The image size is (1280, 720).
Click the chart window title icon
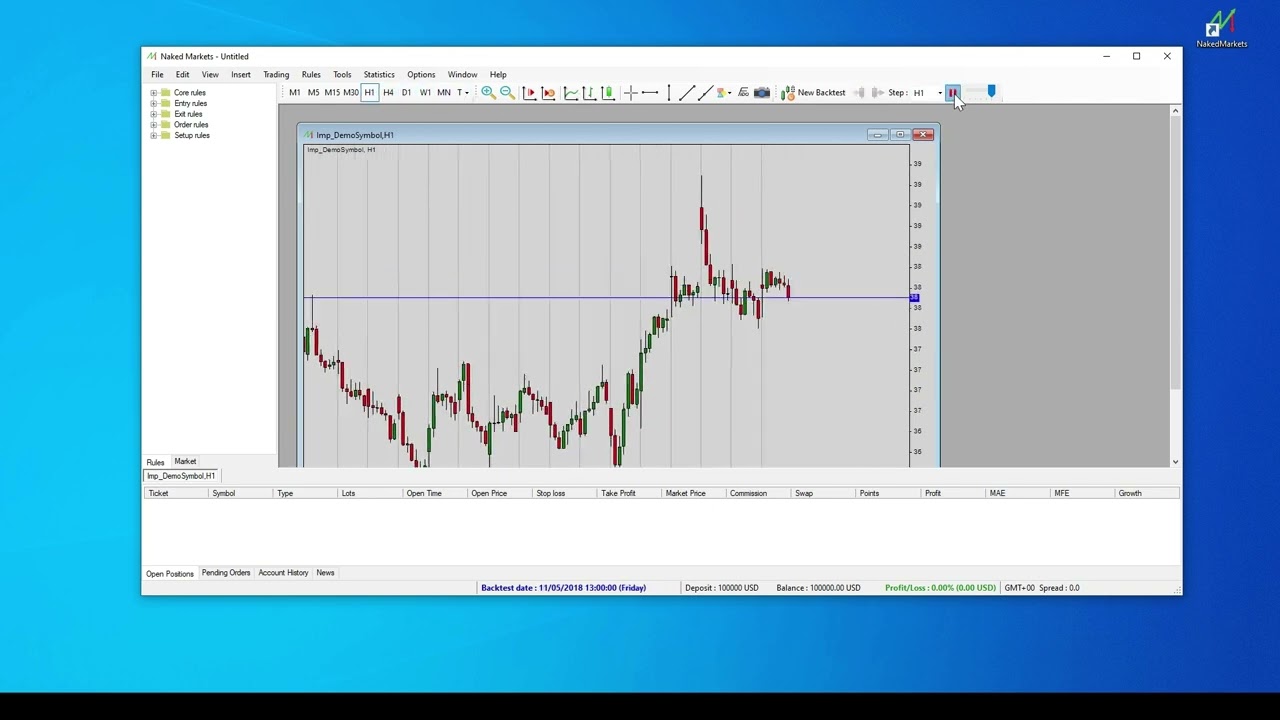click(x=308, y=135)
